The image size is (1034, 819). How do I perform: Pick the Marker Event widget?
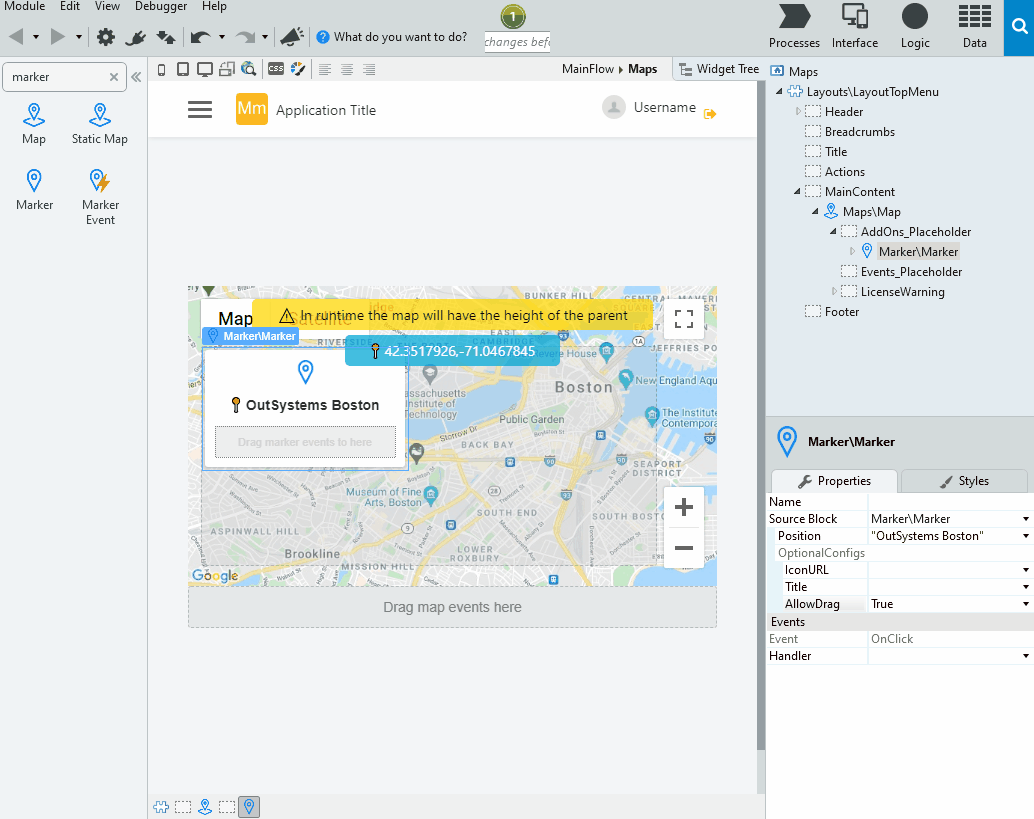[100, 197]
